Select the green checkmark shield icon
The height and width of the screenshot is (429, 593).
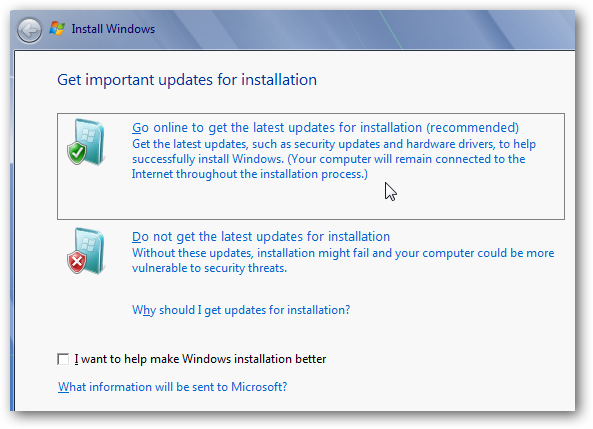(x=77, y=153)
